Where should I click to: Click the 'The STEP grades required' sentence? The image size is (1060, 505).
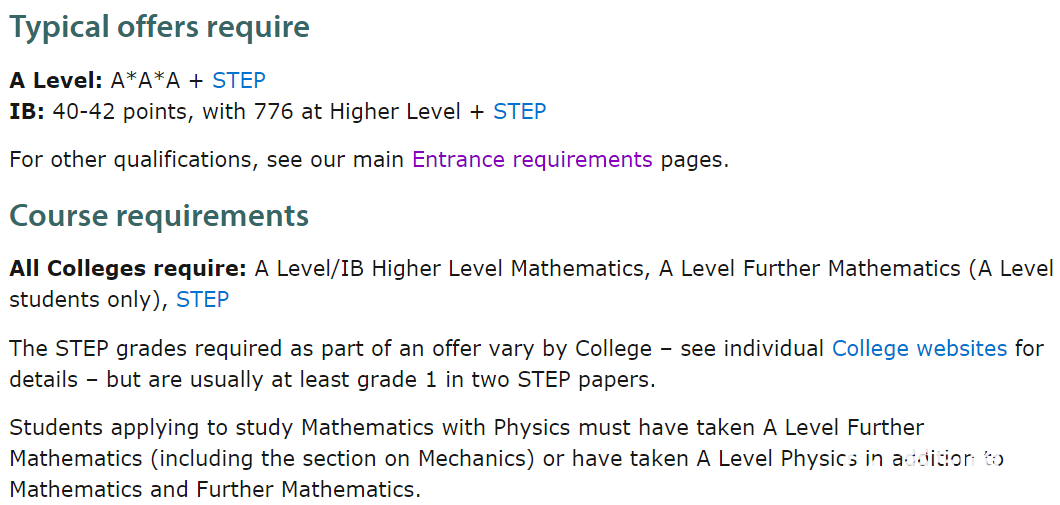click(x=164, y=349)
